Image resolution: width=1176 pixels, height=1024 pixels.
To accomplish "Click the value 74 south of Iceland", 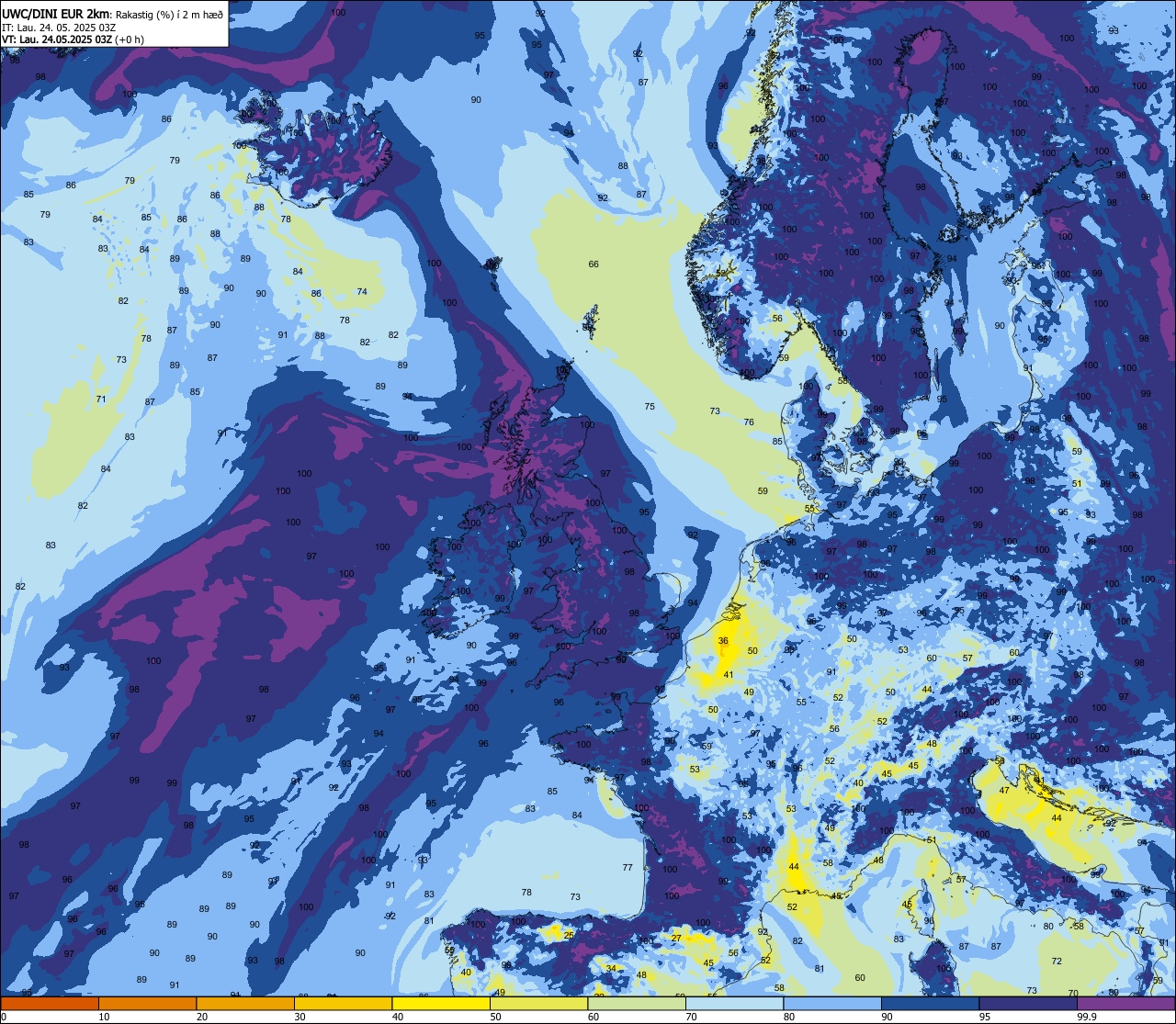I will coord(362,292).
